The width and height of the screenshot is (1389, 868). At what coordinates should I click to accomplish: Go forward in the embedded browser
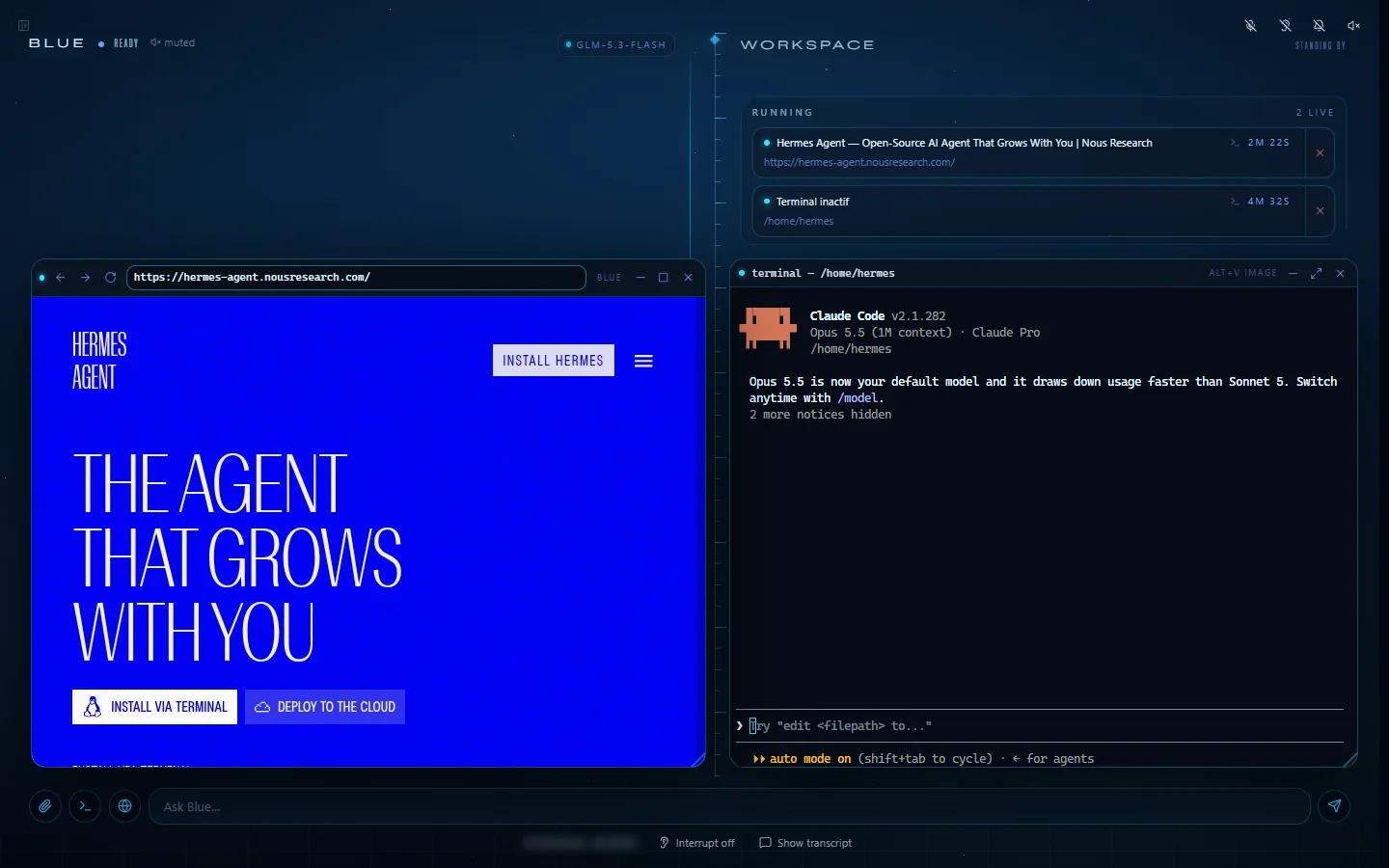pos(85,278)
